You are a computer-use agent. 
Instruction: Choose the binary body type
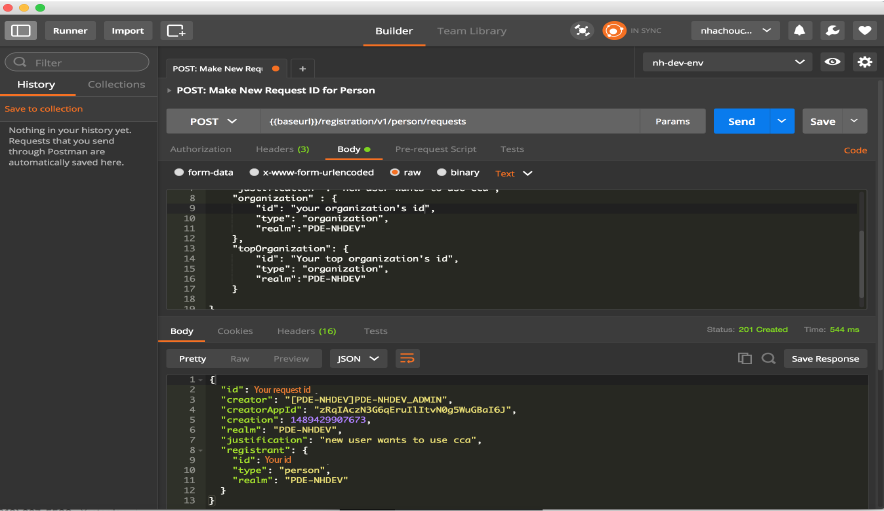click(442, 172)
